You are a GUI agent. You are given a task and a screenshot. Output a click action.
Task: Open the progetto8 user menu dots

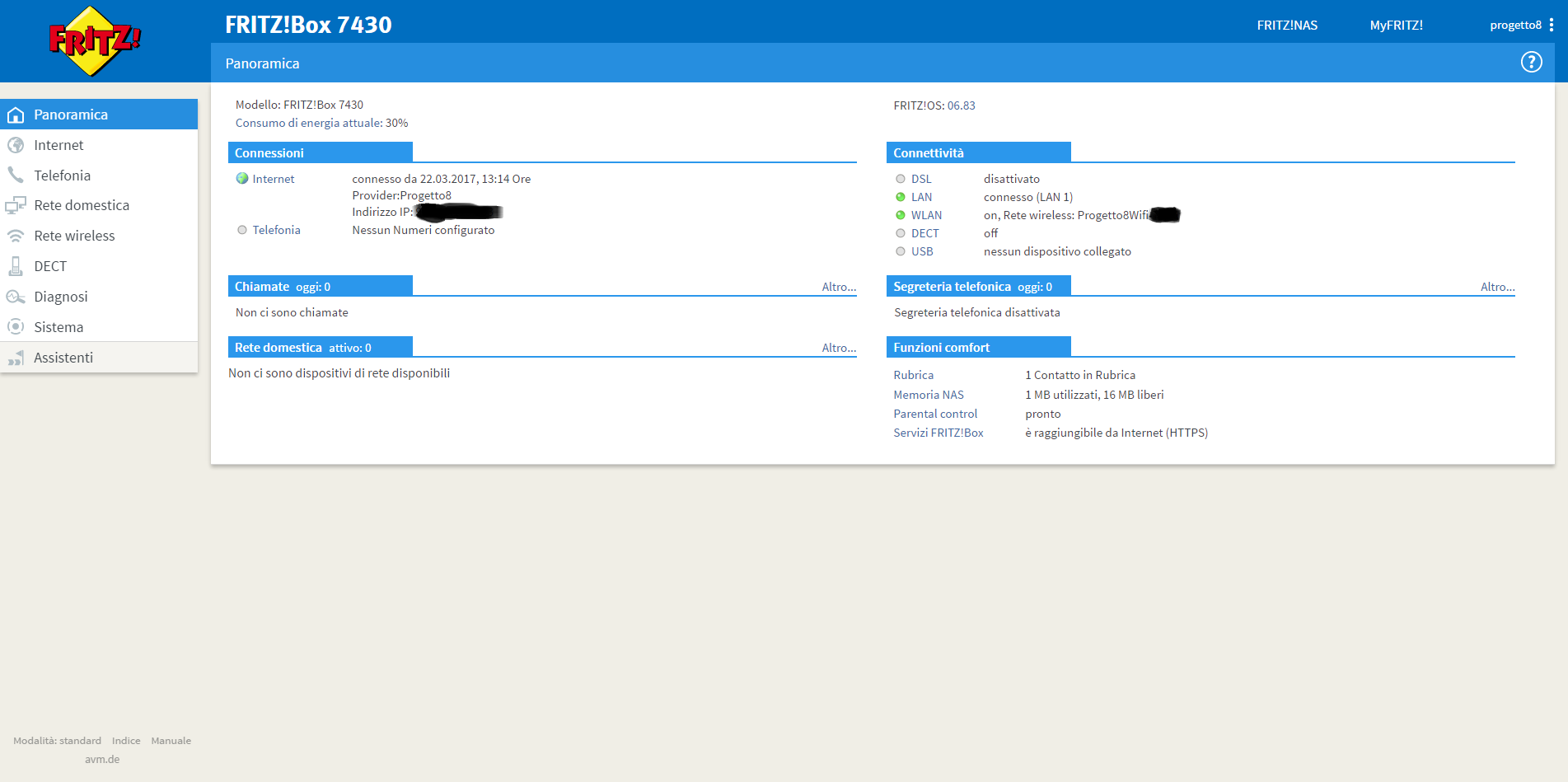[1552, 25]
